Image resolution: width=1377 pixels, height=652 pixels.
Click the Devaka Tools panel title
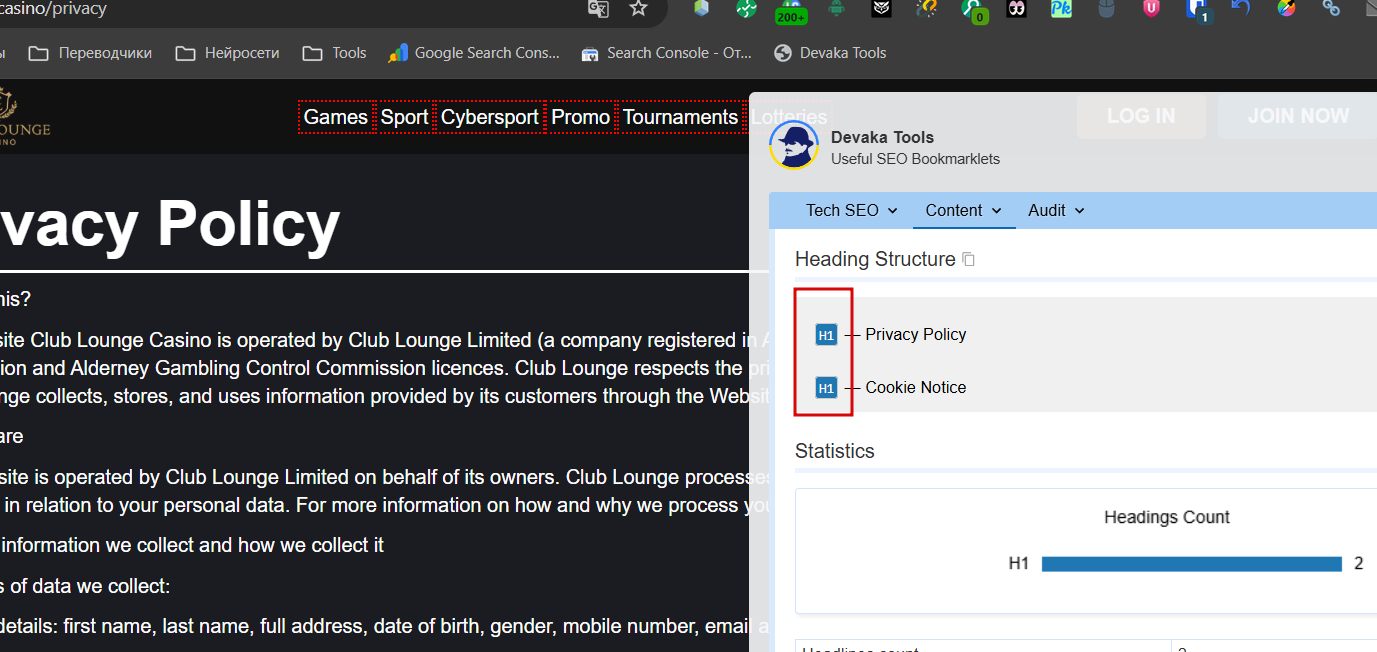pyautogui.click(x=883, y=137)
